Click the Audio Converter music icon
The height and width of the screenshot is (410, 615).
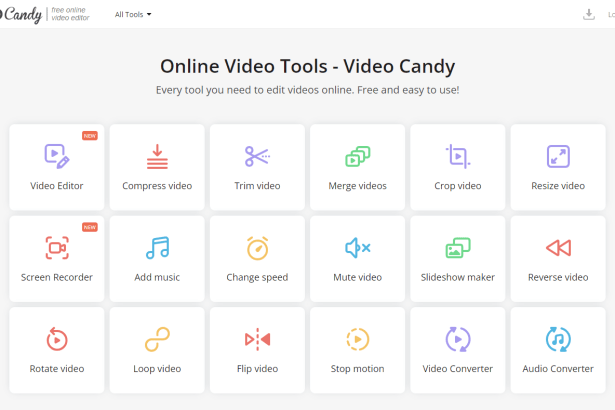tap(558, 339)
